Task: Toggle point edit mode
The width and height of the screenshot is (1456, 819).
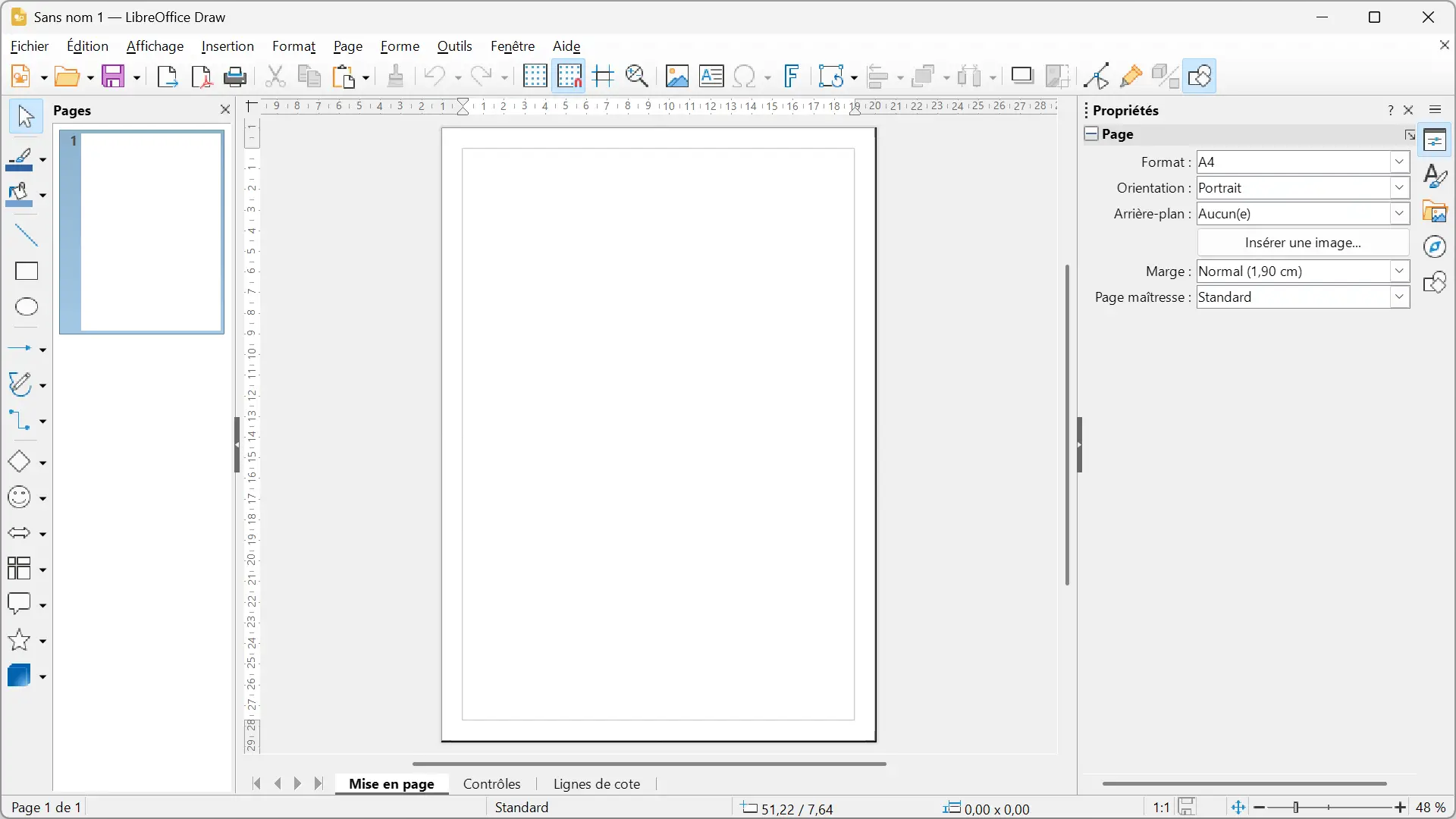Action: 1097,77
